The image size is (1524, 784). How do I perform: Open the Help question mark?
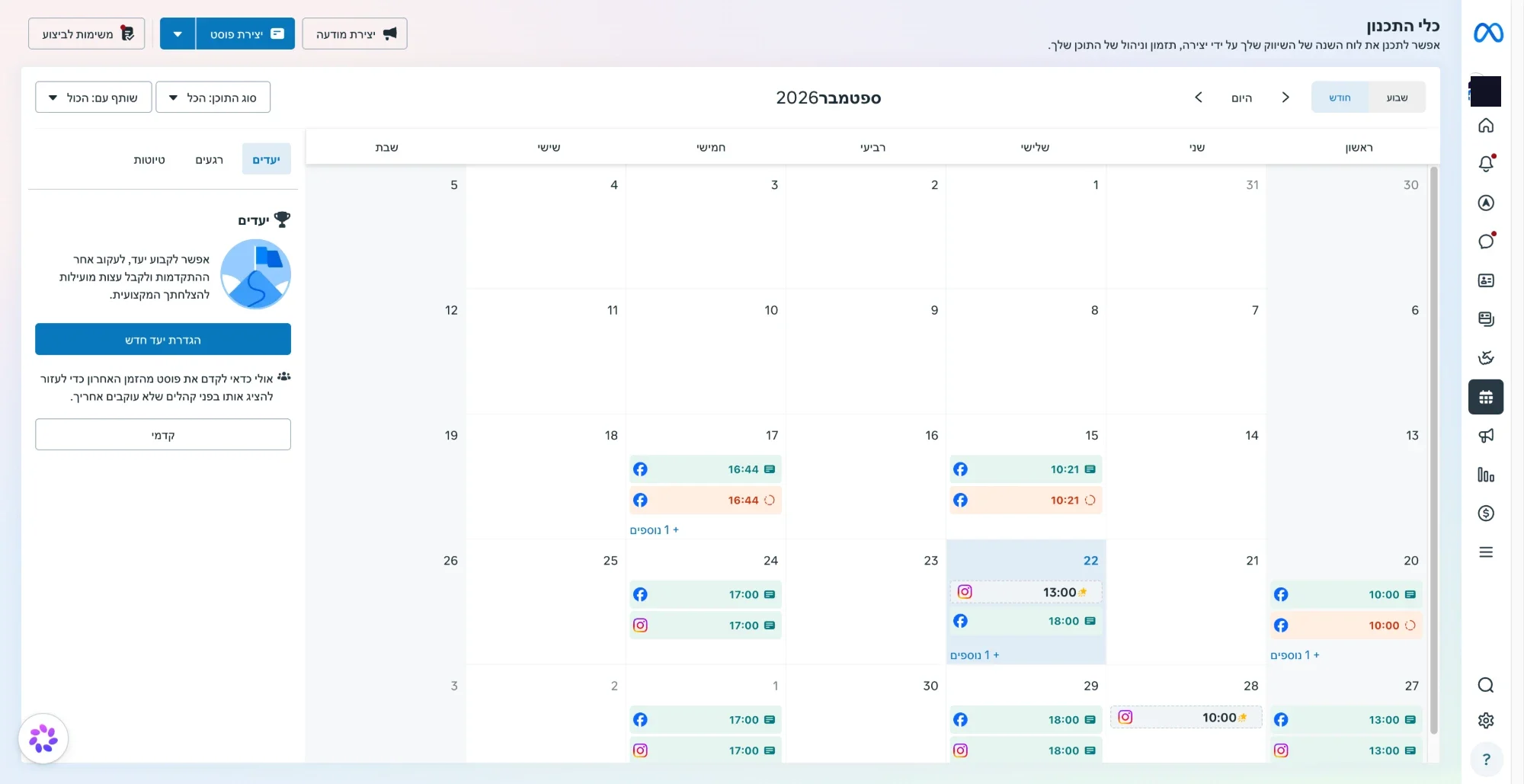coord(1486,760)
